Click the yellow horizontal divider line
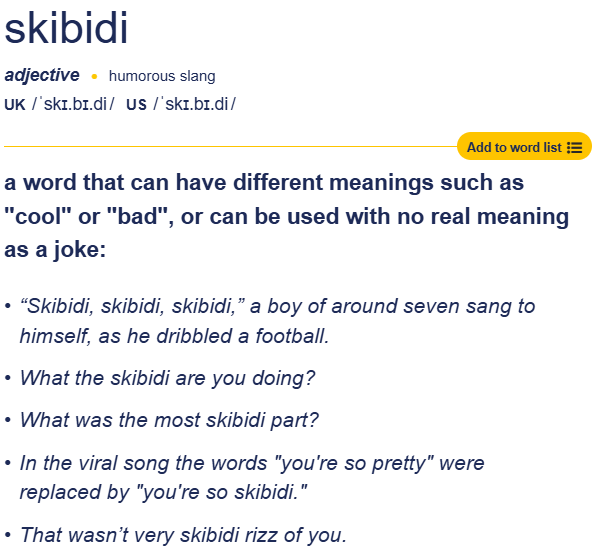Screen dimensions: 612x560 (x=230, y=146)
